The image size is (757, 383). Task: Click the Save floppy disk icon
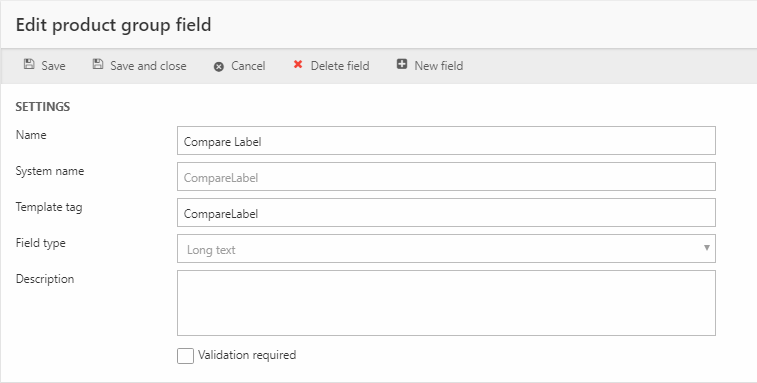[x=29, y=64]
